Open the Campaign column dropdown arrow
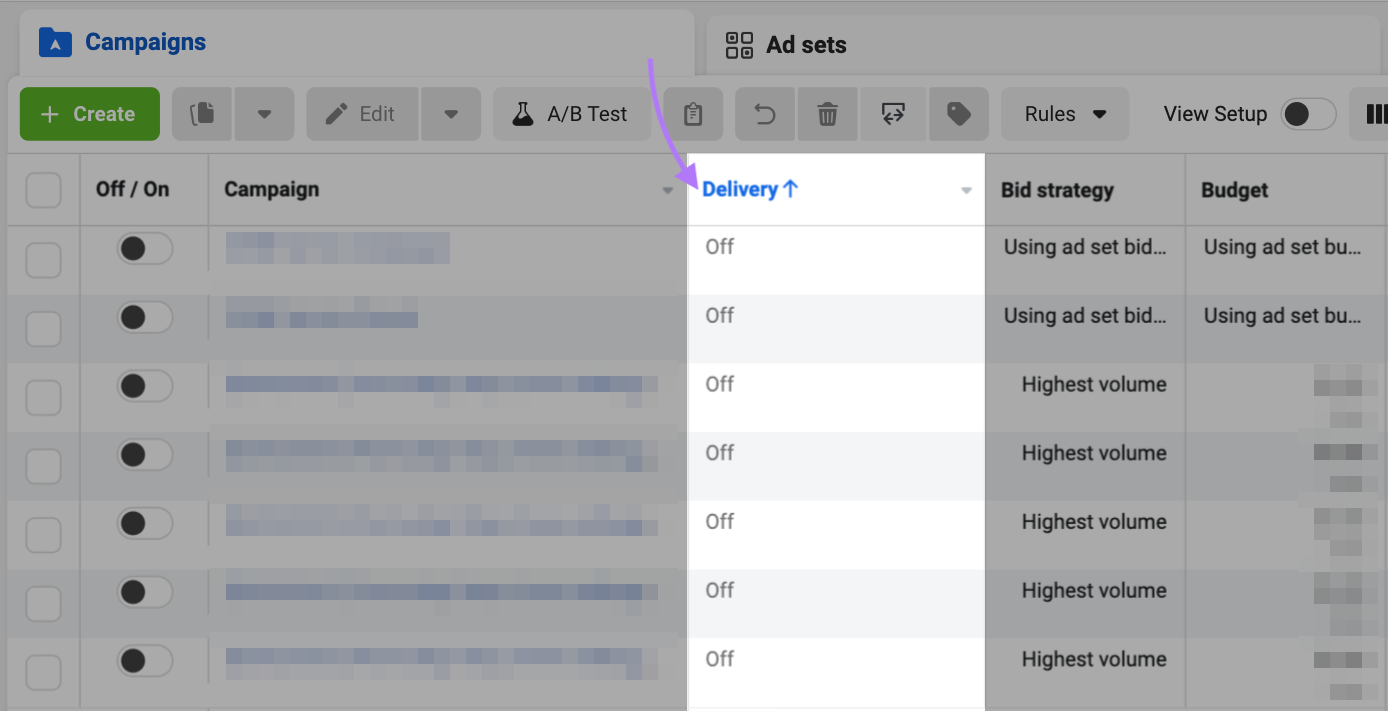 (x=668, y=190)
